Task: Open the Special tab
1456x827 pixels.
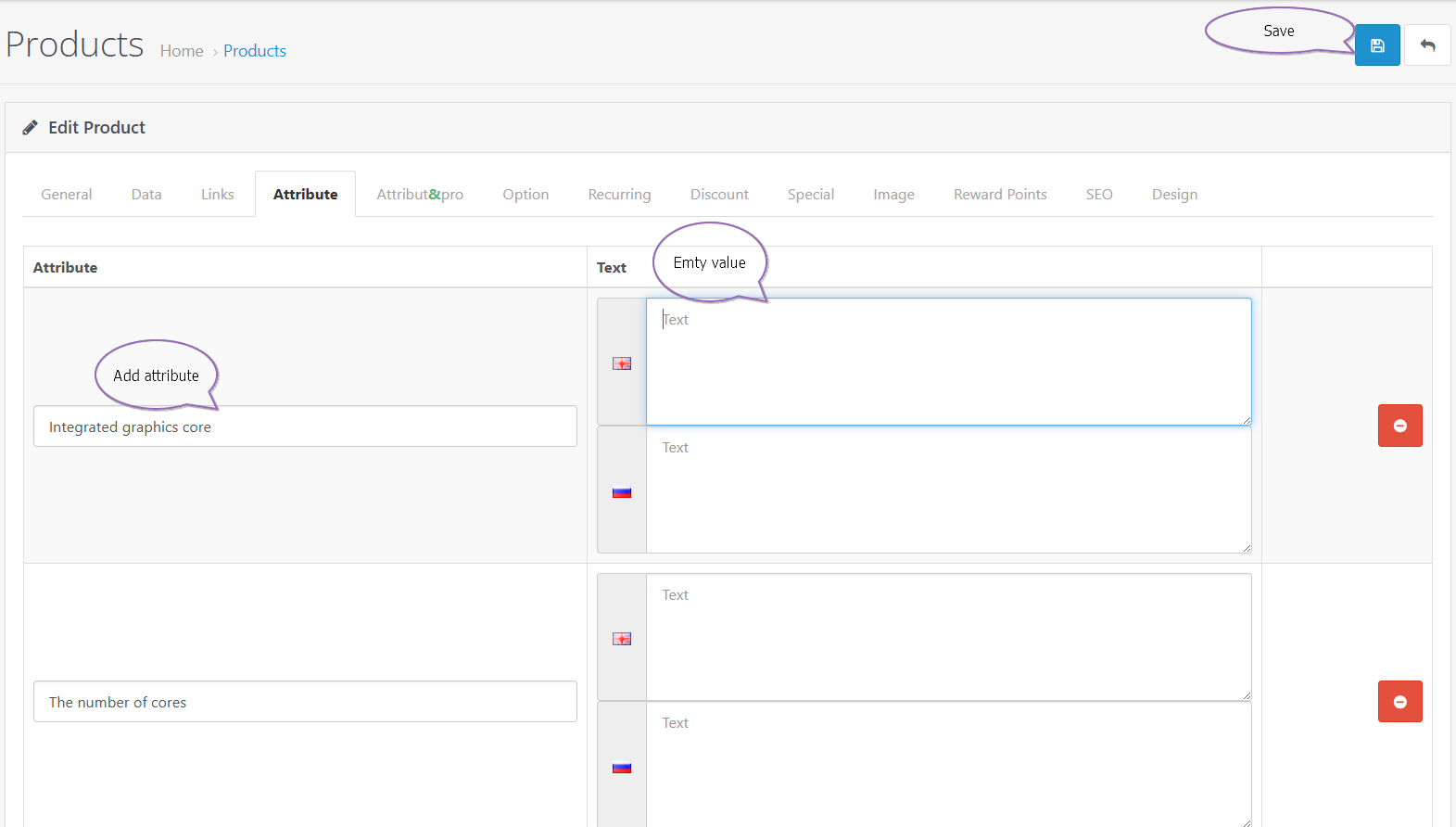Action: click(x=811, y=194)
